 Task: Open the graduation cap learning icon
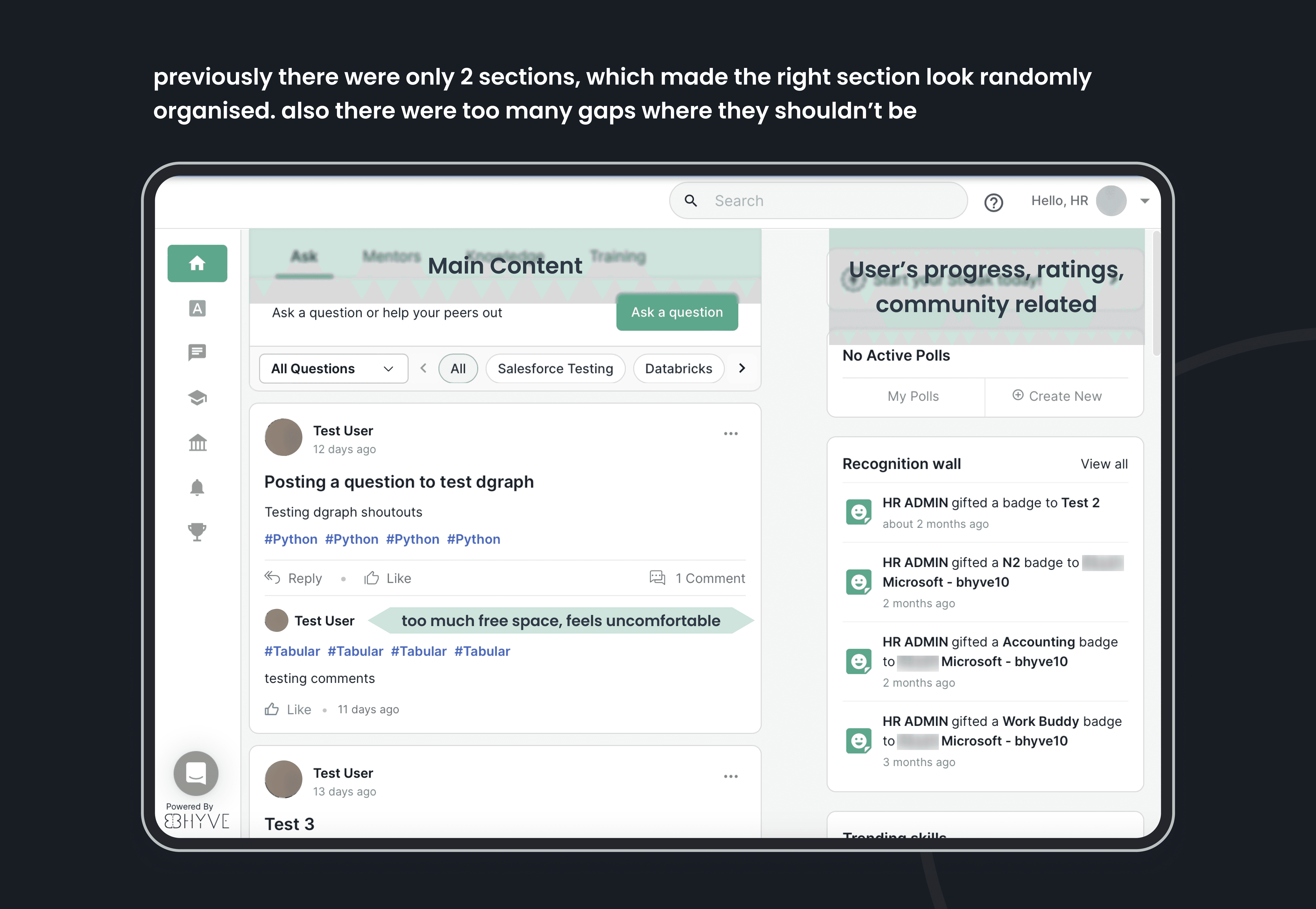point(197,398)
